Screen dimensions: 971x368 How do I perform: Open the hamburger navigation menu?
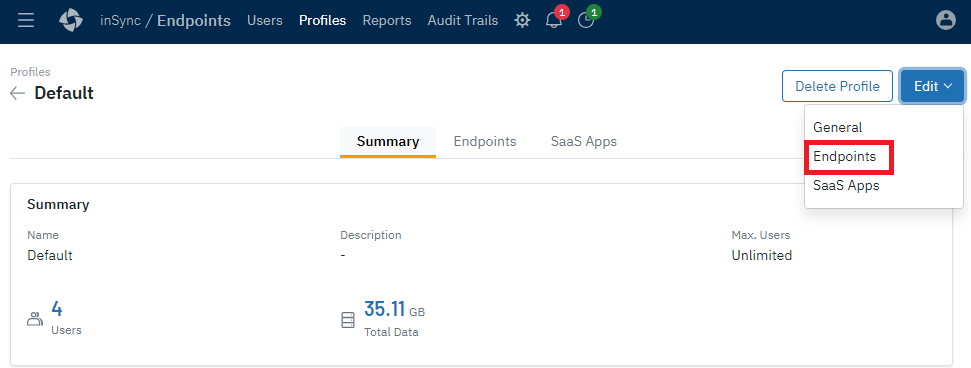click(26, 20)
